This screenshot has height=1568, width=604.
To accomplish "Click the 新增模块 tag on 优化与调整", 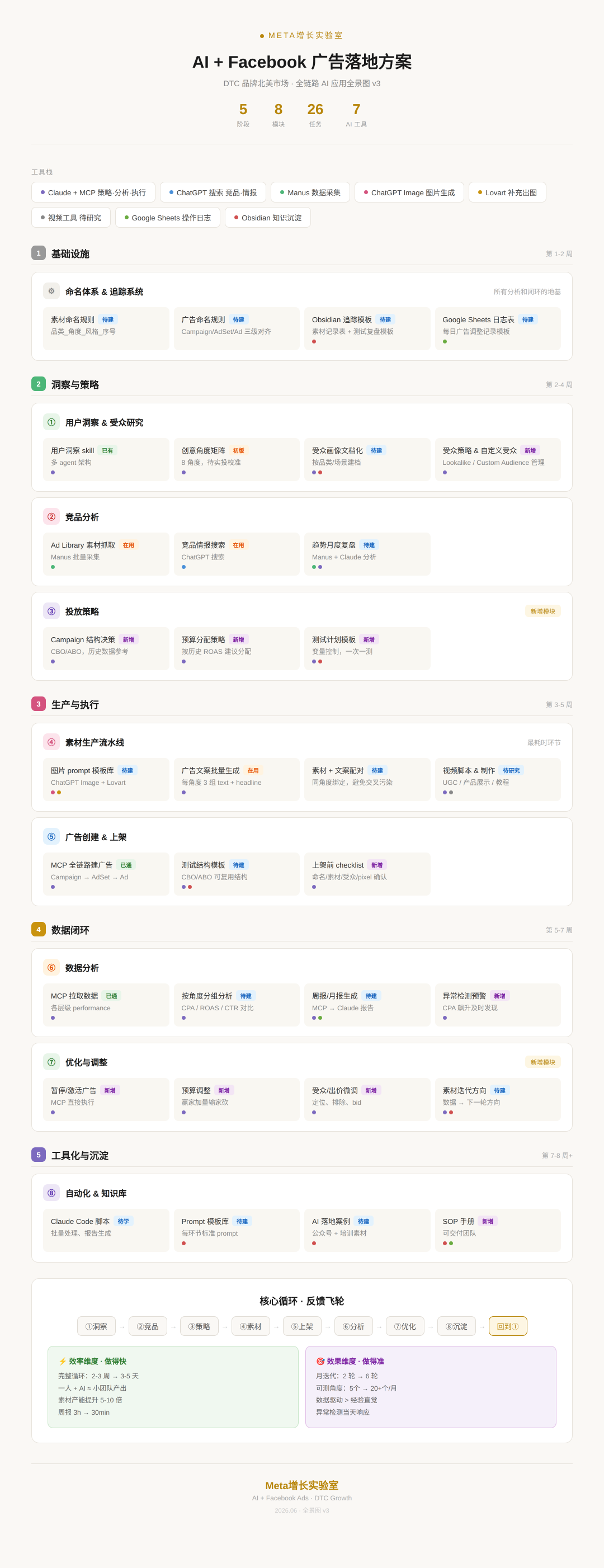I will (542, 1062).
